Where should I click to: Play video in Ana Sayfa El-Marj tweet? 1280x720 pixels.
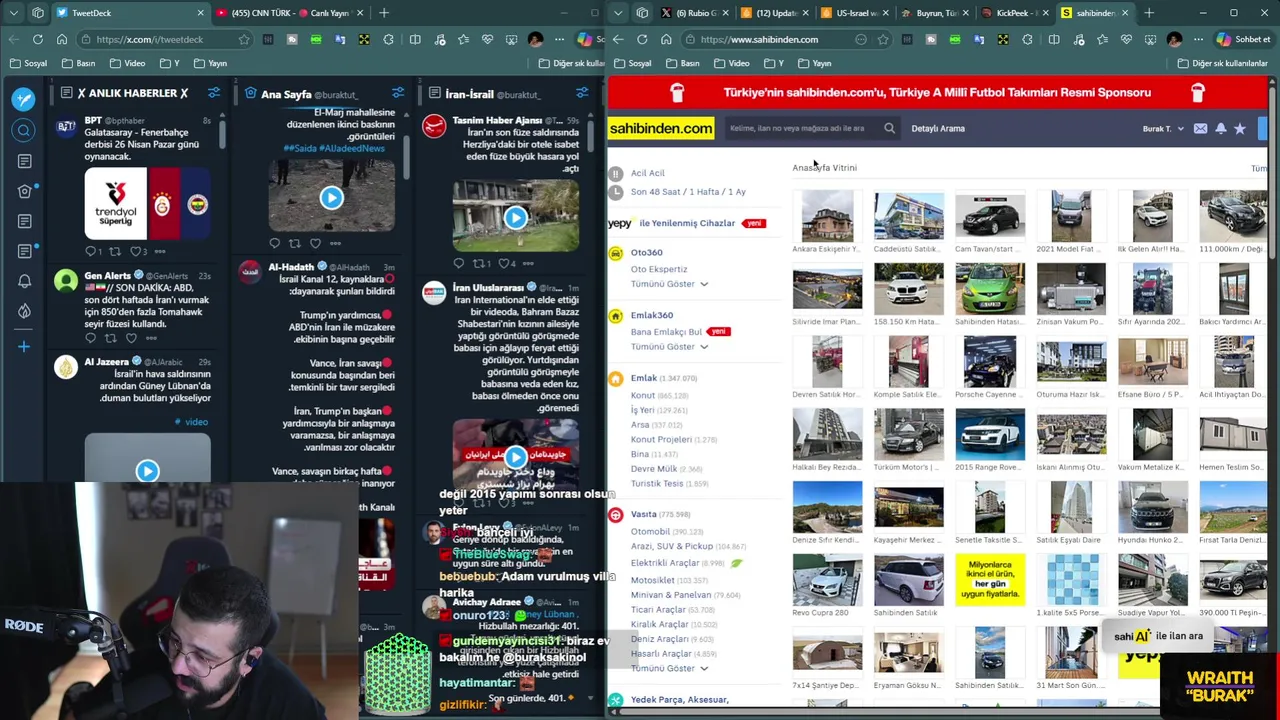[331, 198]
